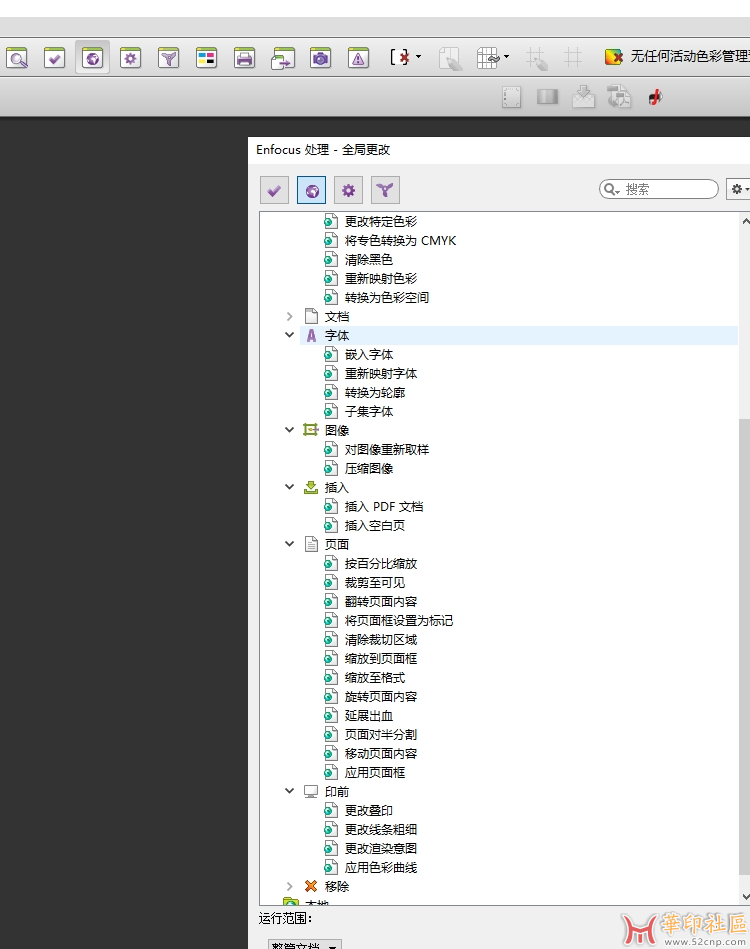
Task: Expand the 移除 tree category
Action: click(x=289, y=886)
